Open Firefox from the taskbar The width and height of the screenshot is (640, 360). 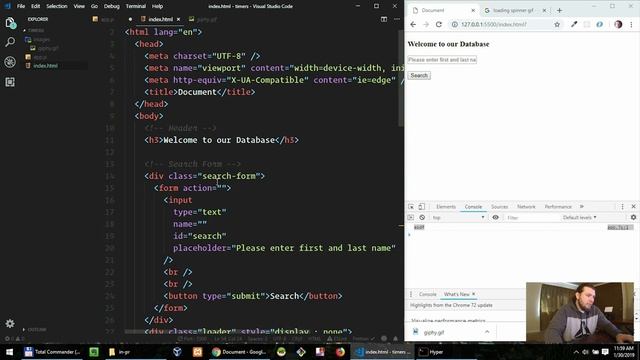[340, 352]
